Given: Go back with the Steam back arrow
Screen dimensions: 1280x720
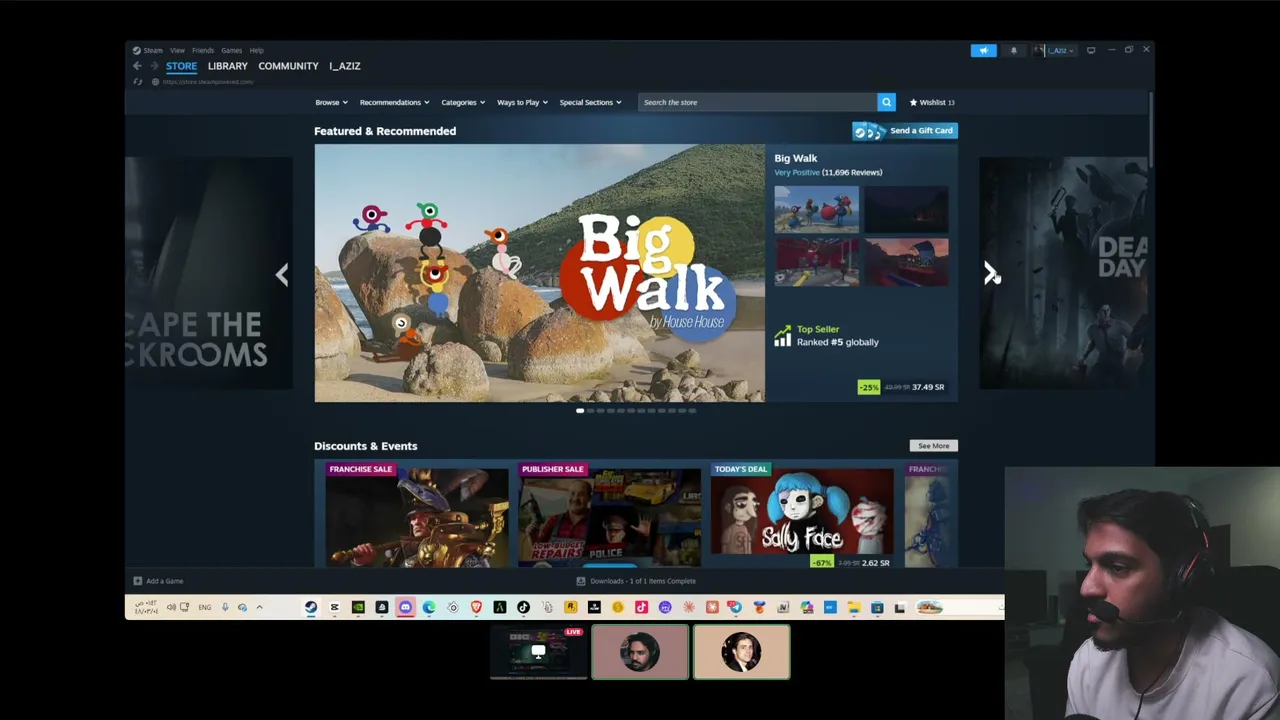Looking at the screenshot, I should tap(137, 66).
